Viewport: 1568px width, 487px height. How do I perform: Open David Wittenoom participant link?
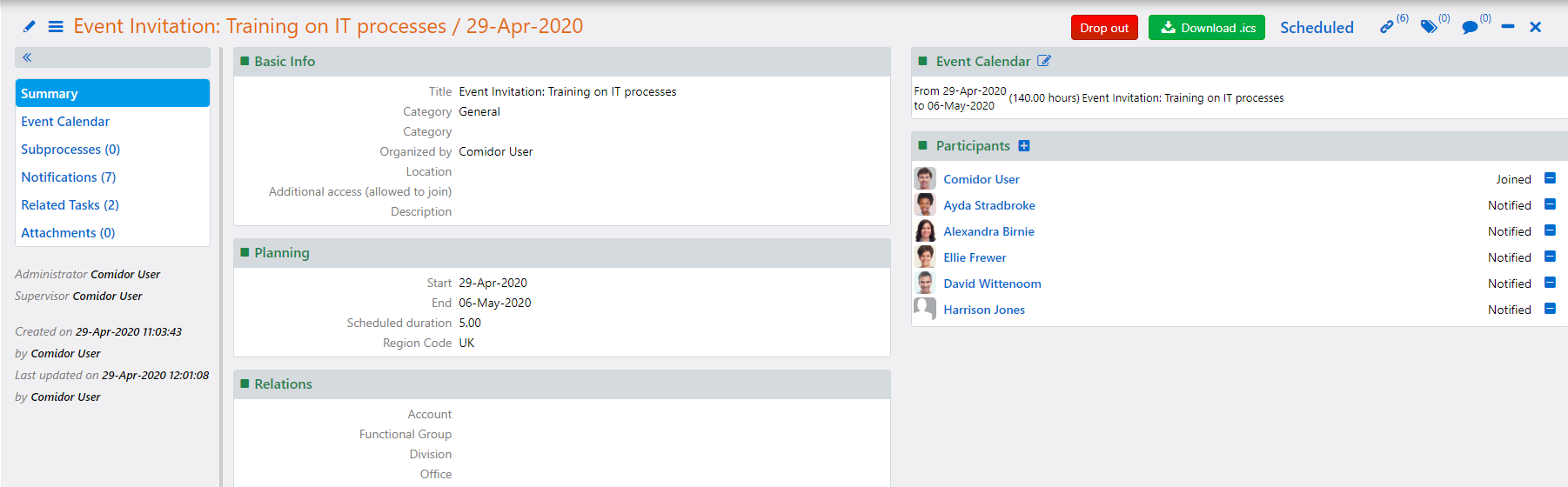tap(992, 284)
